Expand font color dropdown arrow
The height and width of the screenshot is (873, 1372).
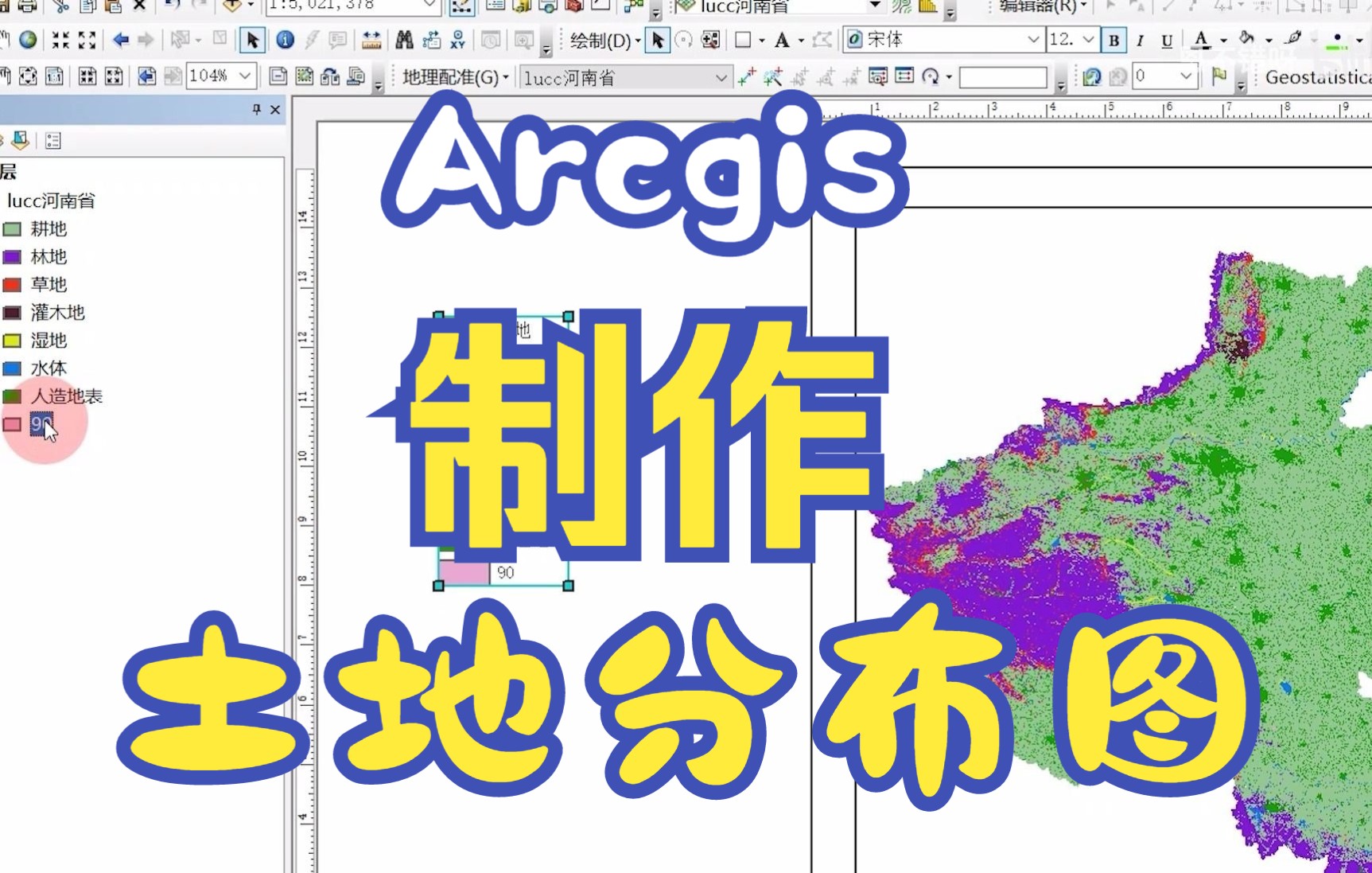pyautogui.click(x=1223, y=40)
